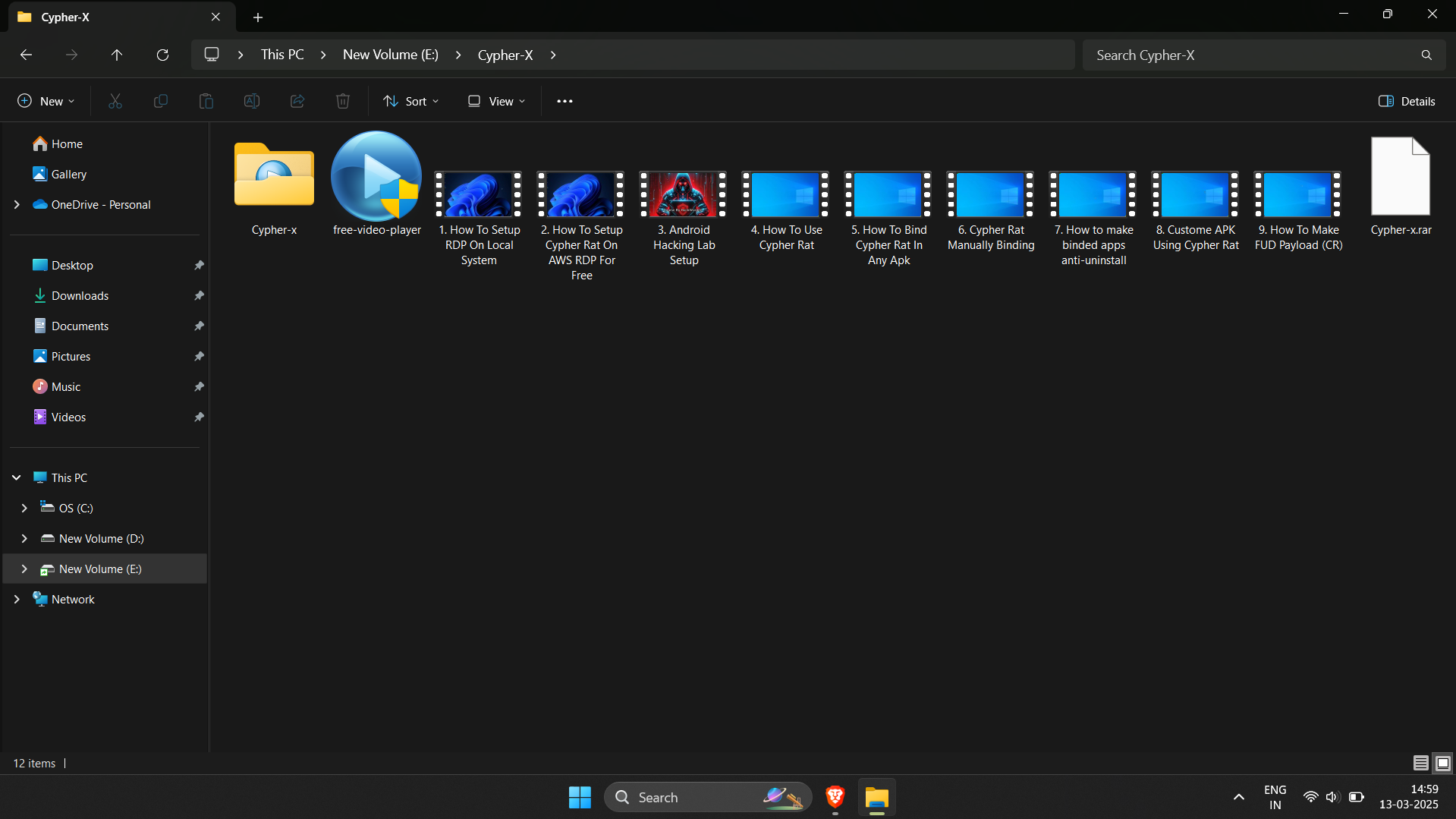Image resolution: width=1456 pixels, height=819 pixels.
Task: Open Desktop quick access folder
Action: (105, 265)
